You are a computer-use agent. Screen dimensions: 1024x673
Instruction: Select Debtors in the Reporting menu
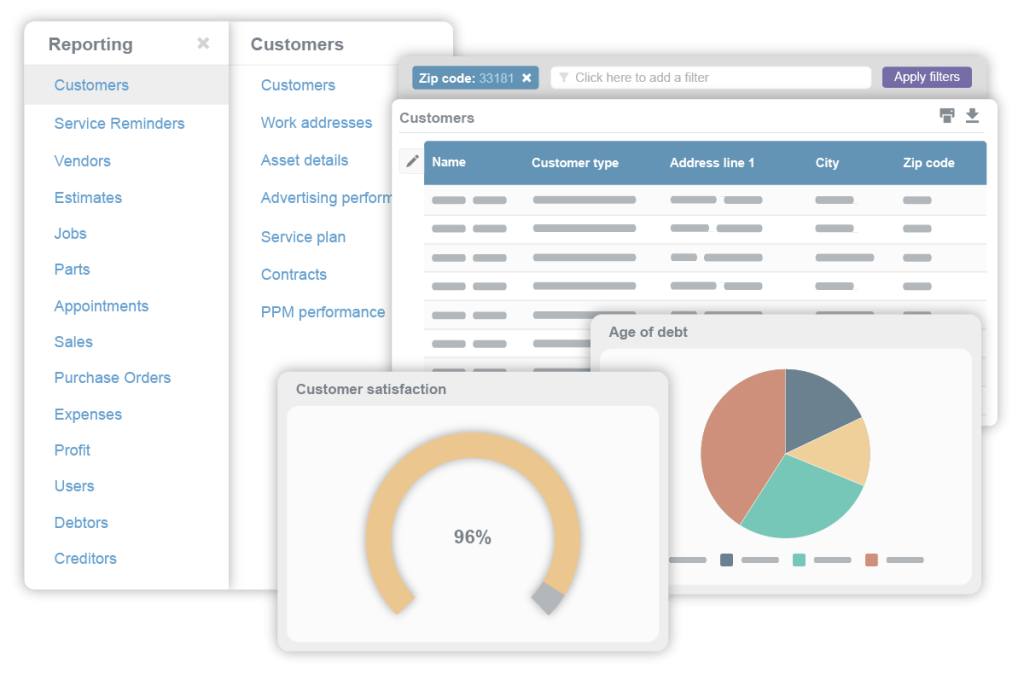81,522
